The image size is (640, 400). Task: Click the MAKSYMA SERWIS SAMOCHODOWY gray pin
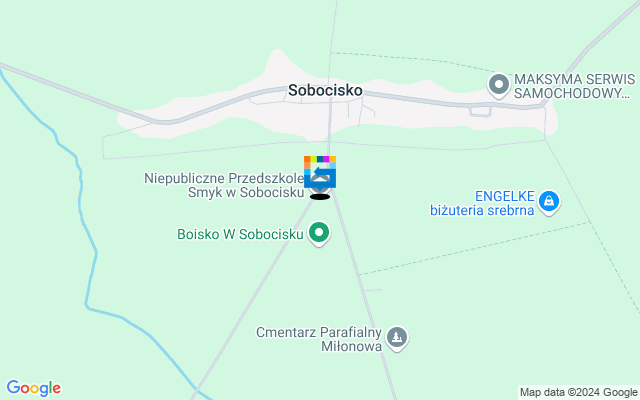(x=499, y=85)
